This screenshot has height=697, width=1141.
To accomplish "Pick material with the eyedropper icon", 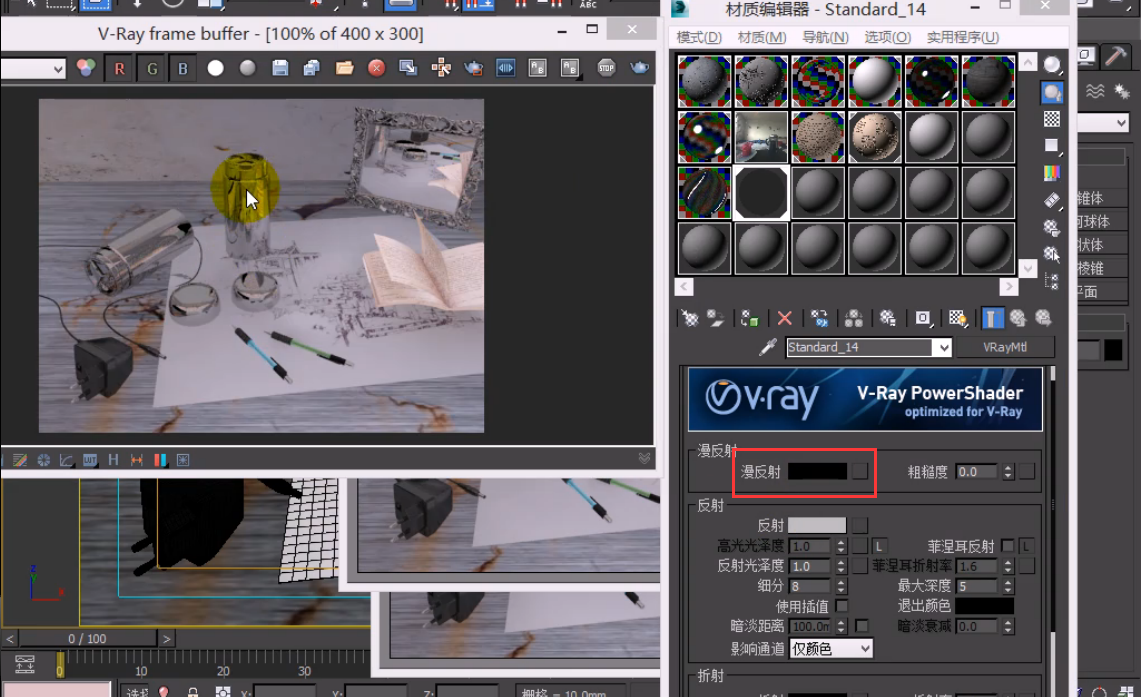I will click(768, 348).
